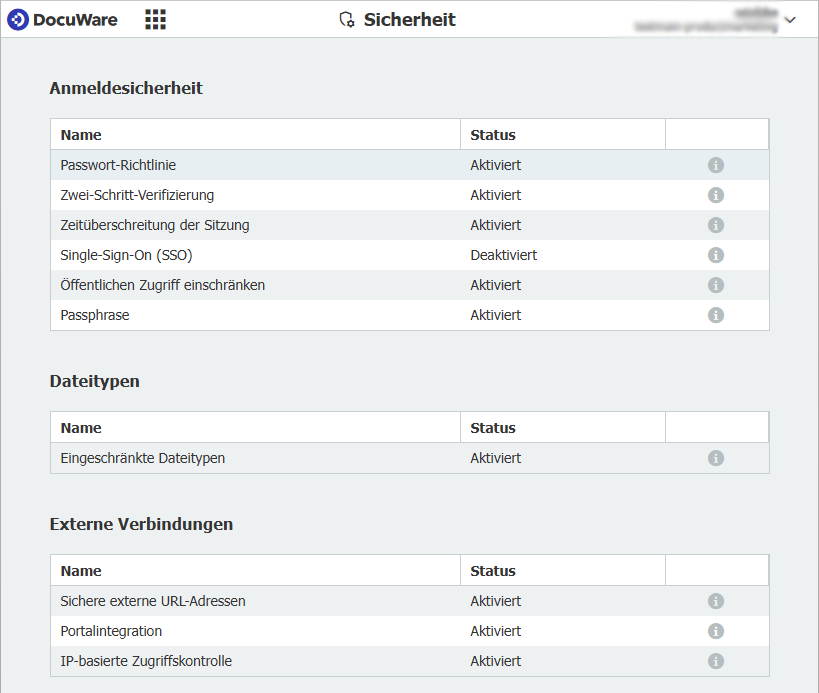Show info for Single-Sign-On (SSO)
Image resolution: width=819 pixels, height=693 pixels.
716,255
